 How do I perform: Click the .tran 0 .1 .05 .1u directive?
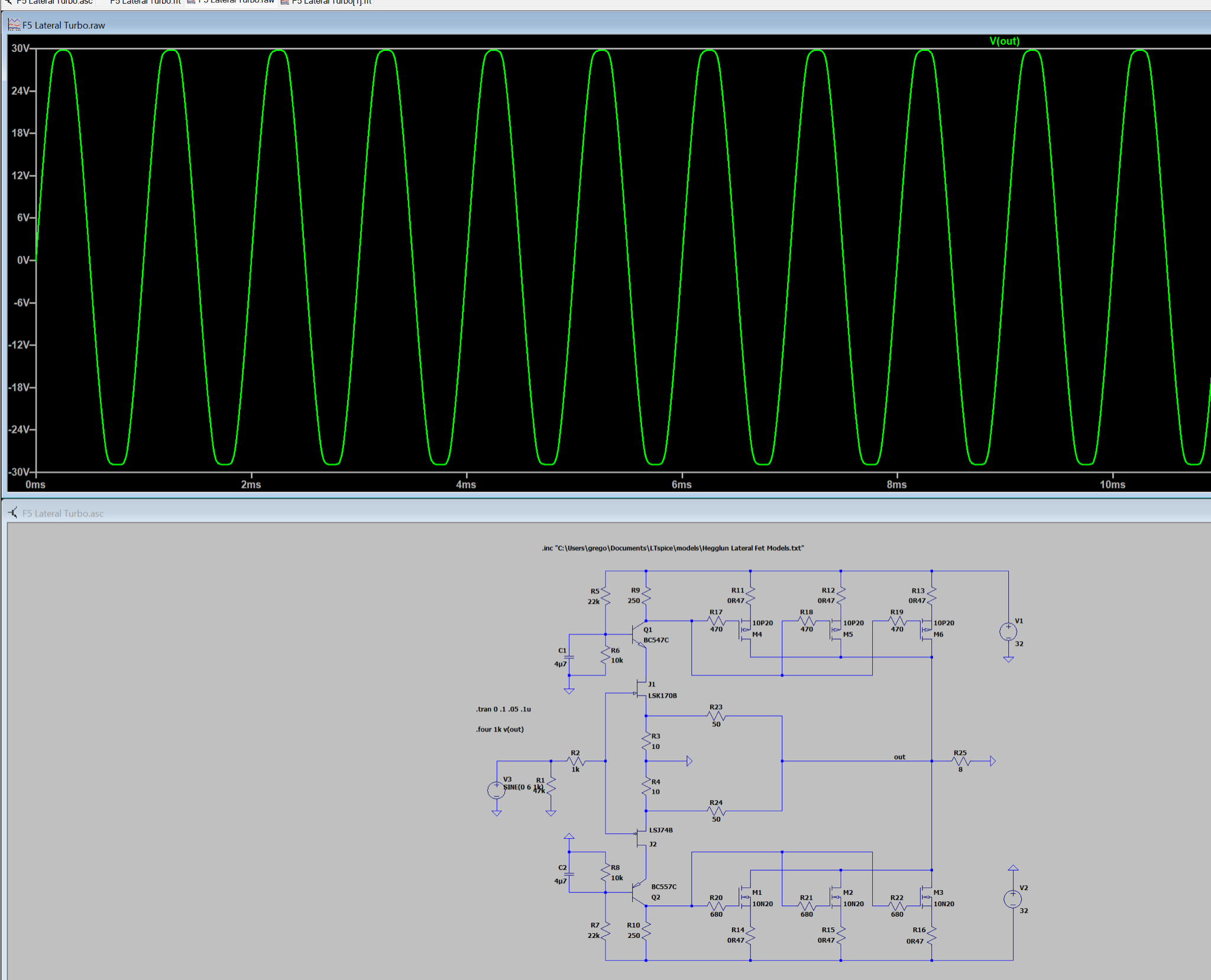pos(503,709)
